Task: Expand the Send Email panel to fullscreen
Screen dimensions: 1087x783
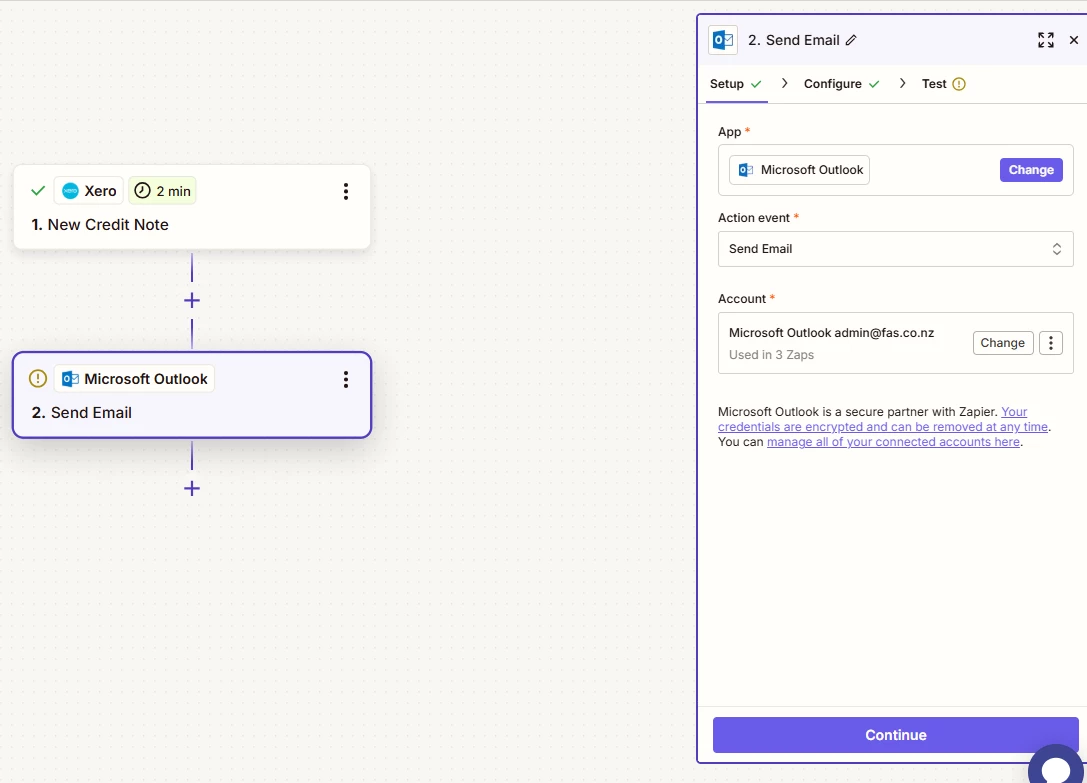Action: click(x=1045, y=40)
